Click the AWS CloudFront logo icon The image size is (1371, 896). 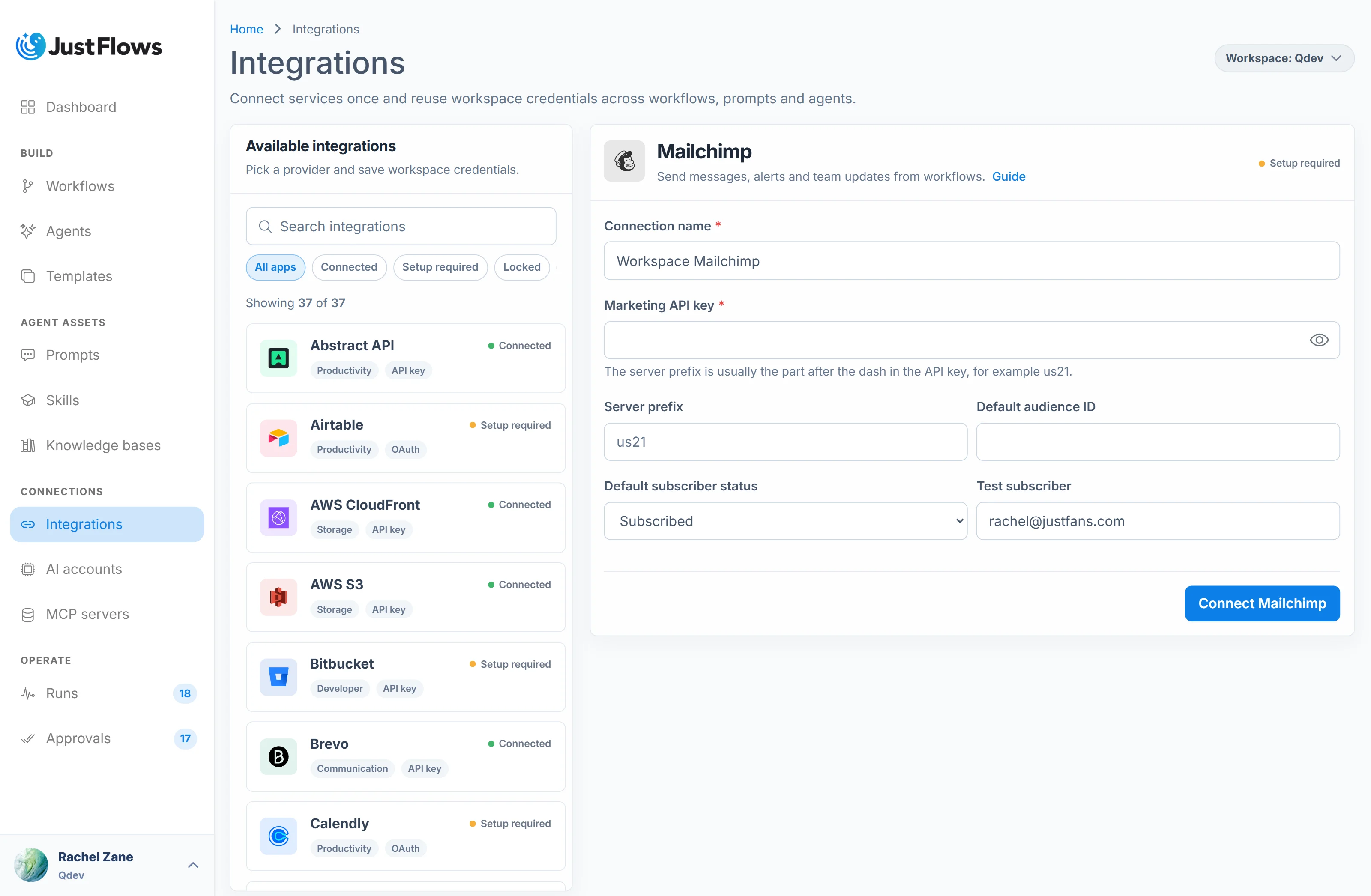click(x=278, y=518)
